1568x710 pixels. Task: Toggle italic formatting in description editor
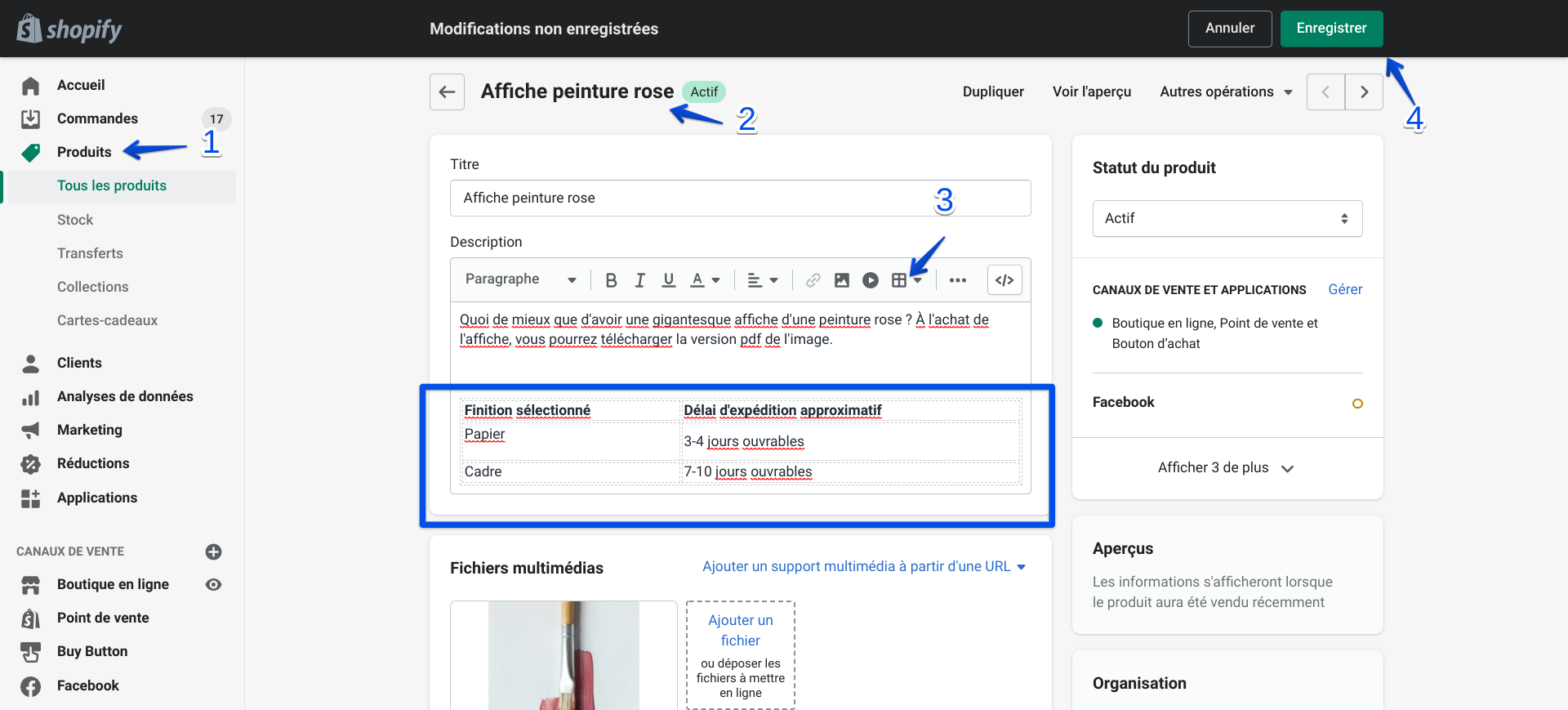click(639, 280)
